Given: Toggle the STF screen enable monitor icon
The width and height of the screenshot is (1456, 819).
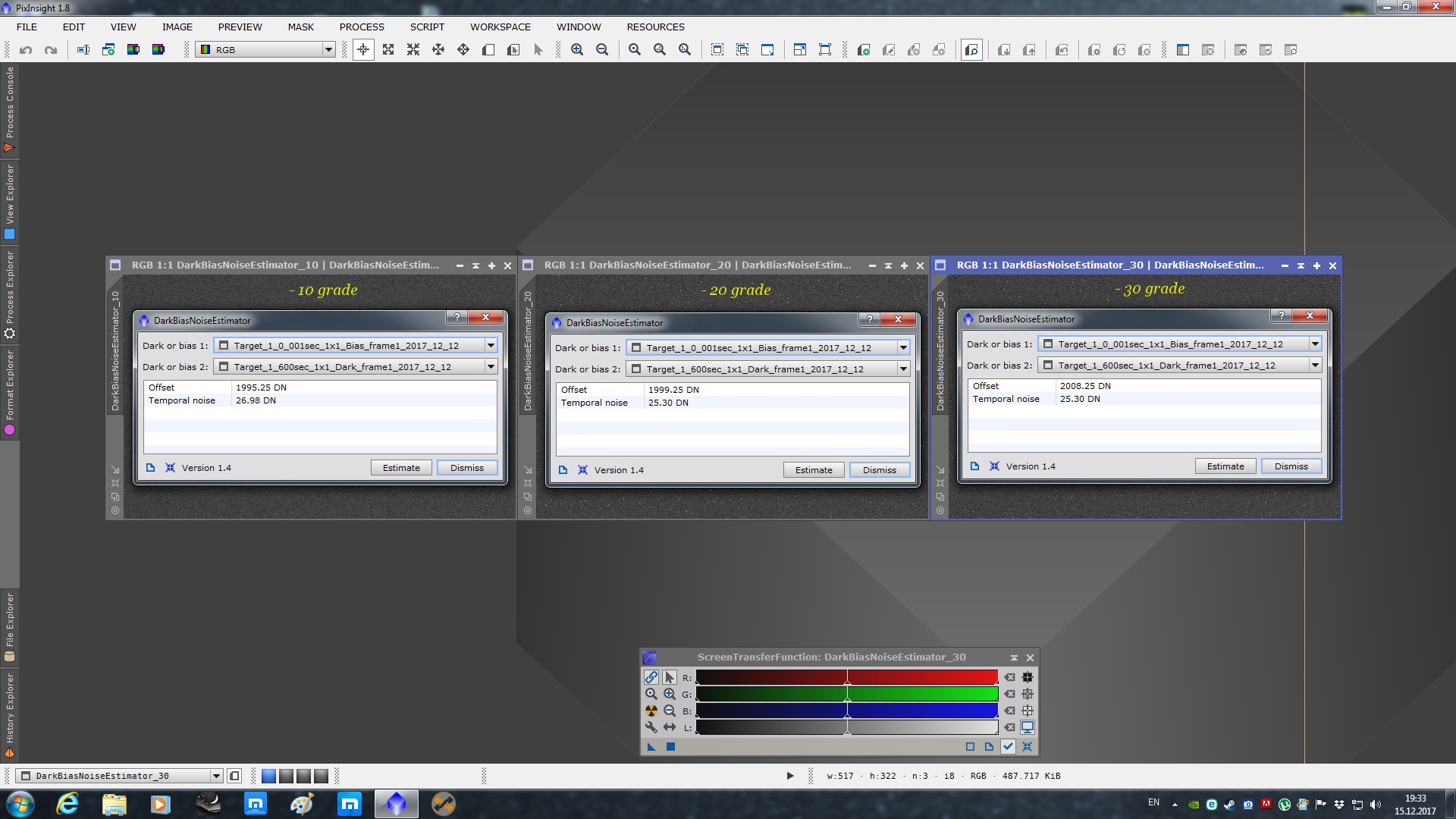Looking at the screenshot, I should point(1028,727).
